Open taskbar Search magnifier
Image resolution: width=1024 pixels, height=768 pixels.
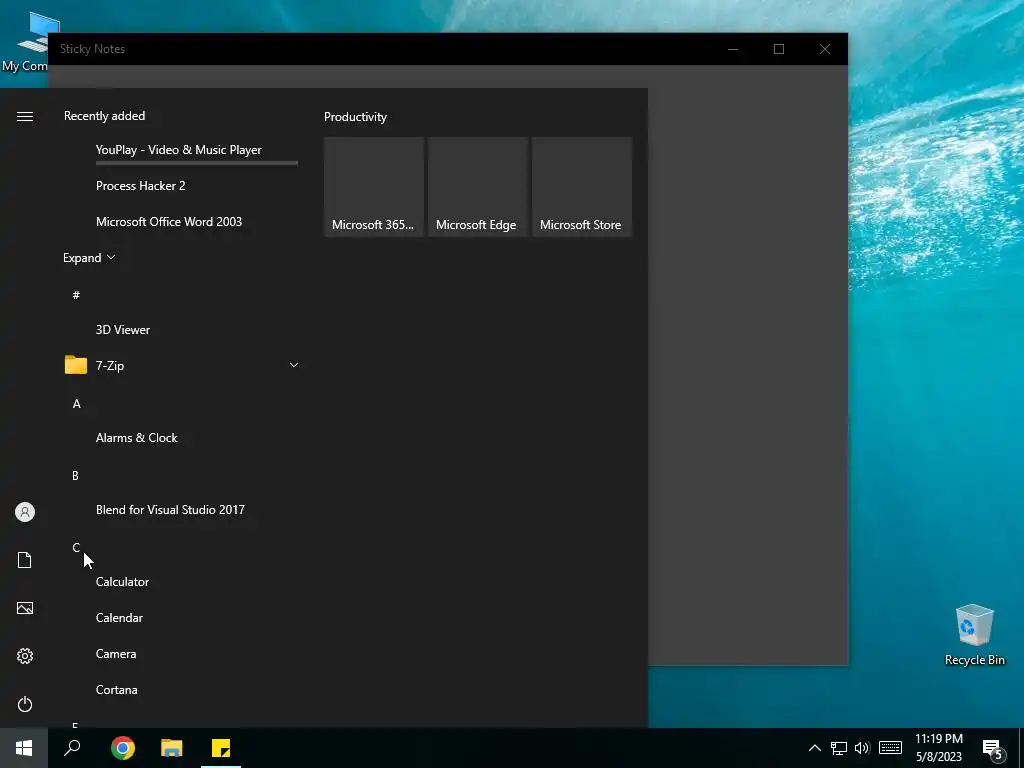point(72,748)
